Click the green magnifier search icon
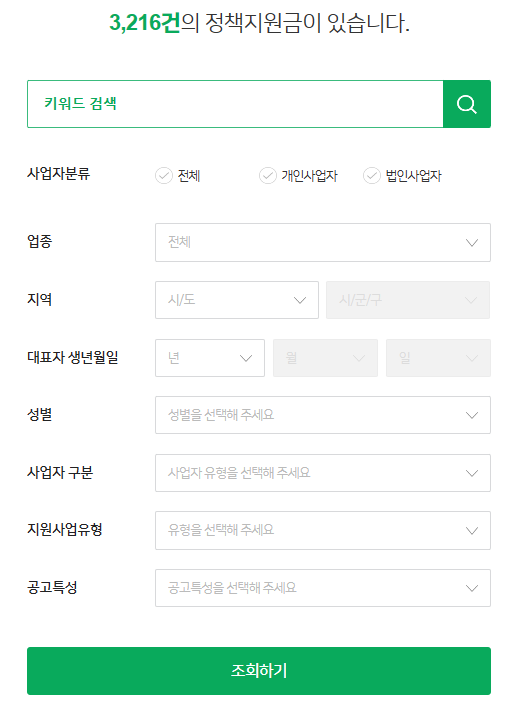The image size is (530, 703). pos(466,104)
